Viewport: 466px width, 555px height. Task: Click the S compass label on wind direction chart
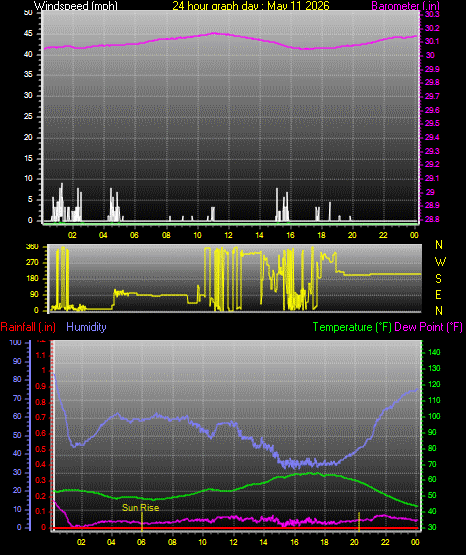pos(438,279)
